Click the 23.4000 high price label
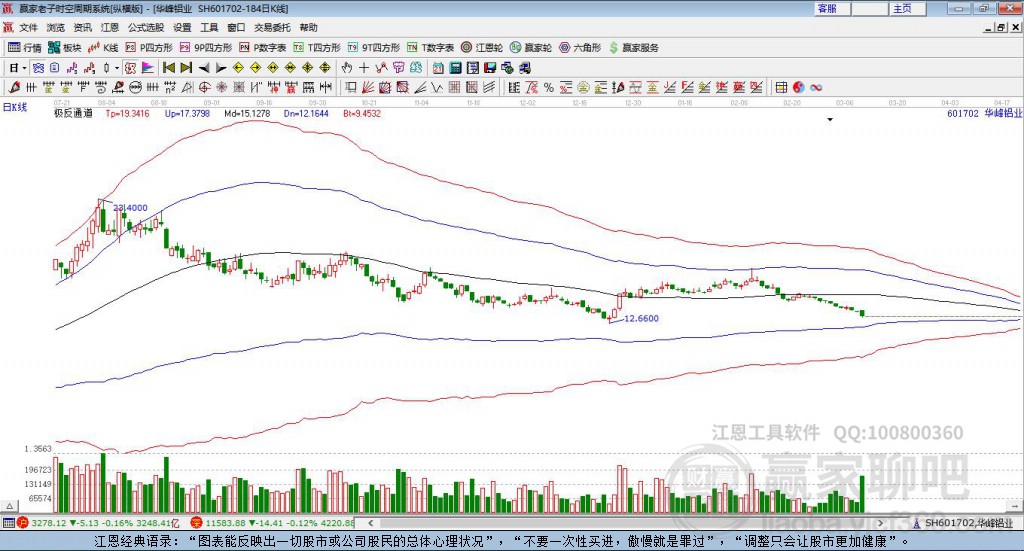The image size is (1024, 551). point(130,208)
